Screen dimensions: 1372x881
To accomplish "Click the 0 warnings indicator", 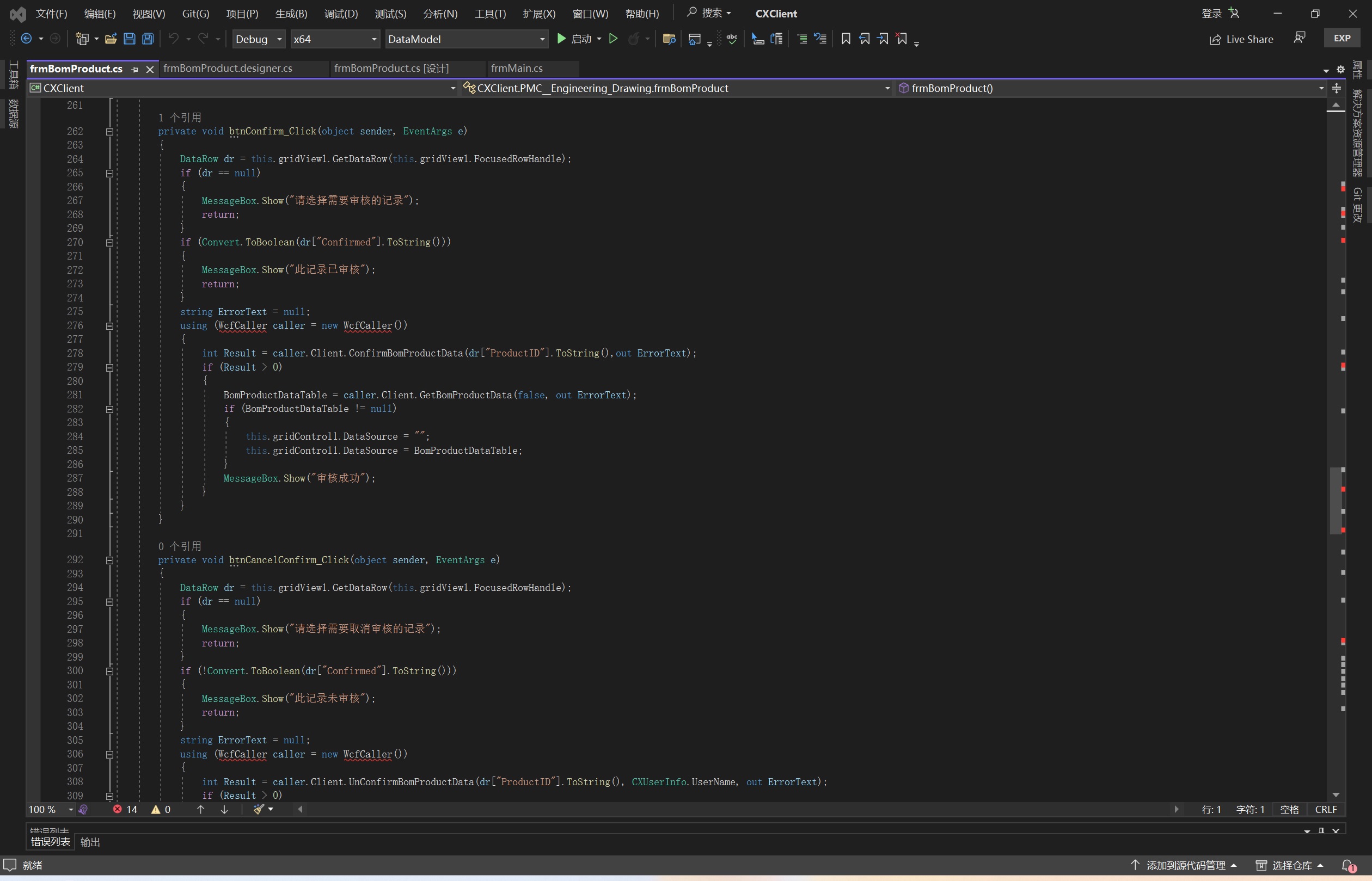I will coord(161,810).
